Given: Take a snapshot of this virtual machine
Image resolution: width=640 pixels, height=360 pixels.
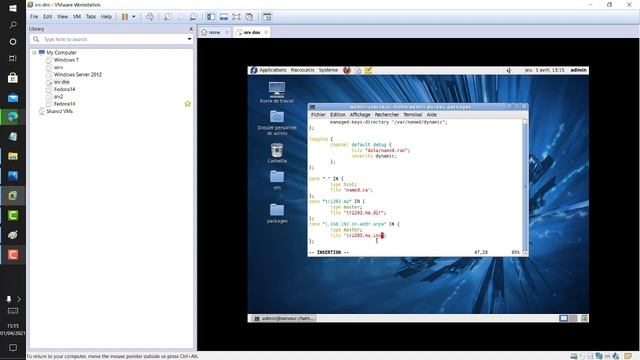Looking at the screenshot, I should coord(168,17).
